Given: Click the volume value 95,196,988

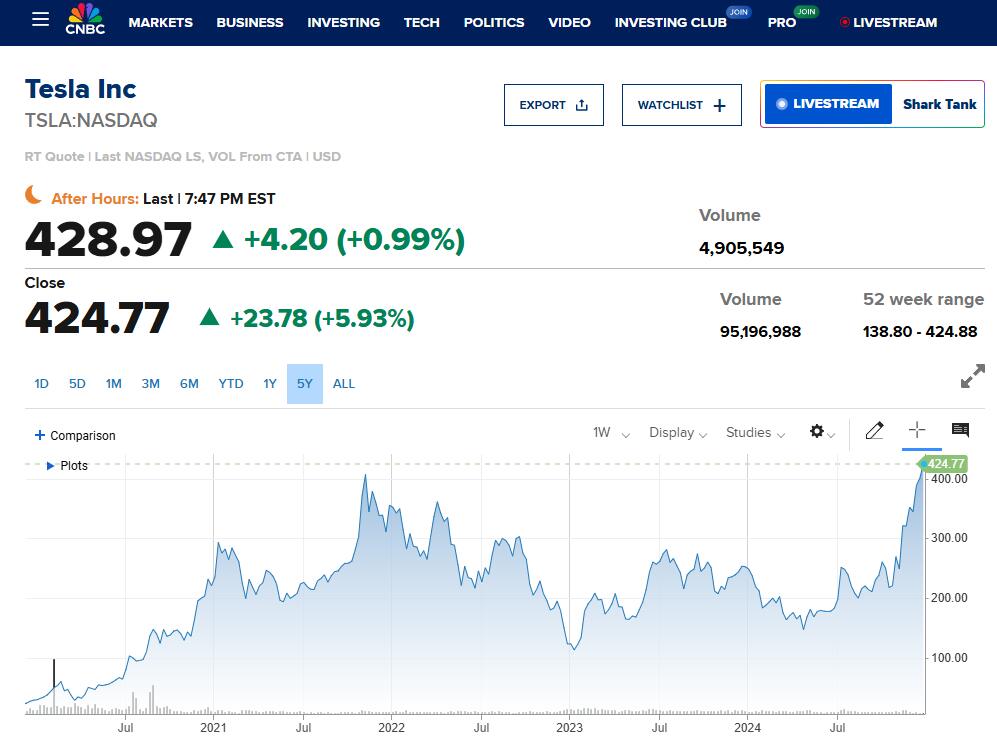Looking at the screenshot, I should [760, 331].
